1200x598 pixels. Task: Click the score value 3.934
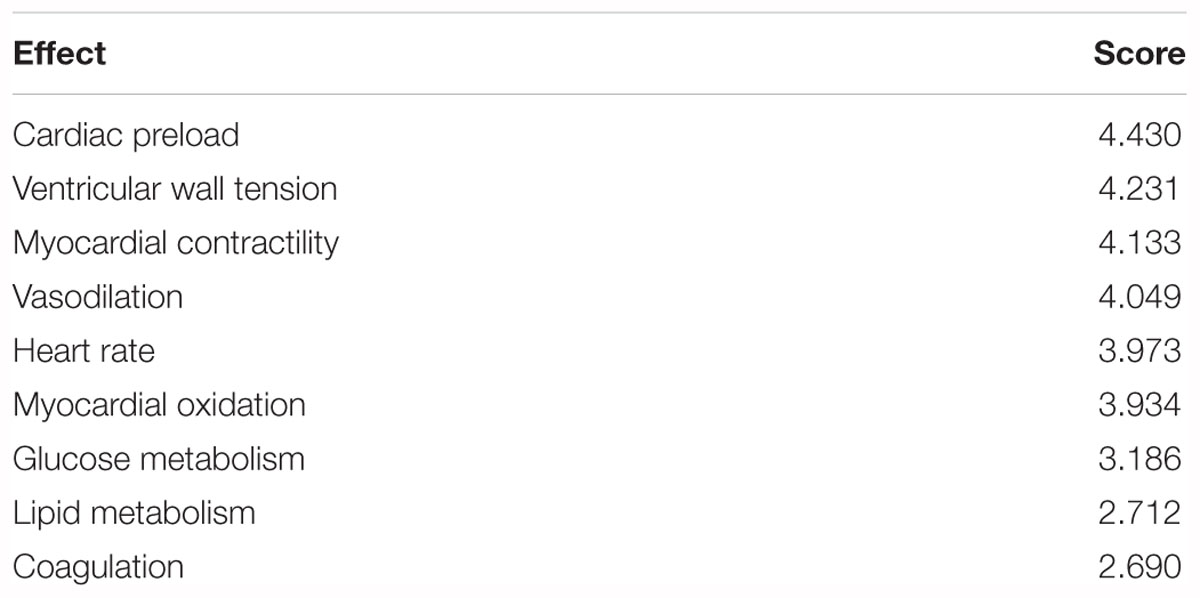pos(1140,405)
